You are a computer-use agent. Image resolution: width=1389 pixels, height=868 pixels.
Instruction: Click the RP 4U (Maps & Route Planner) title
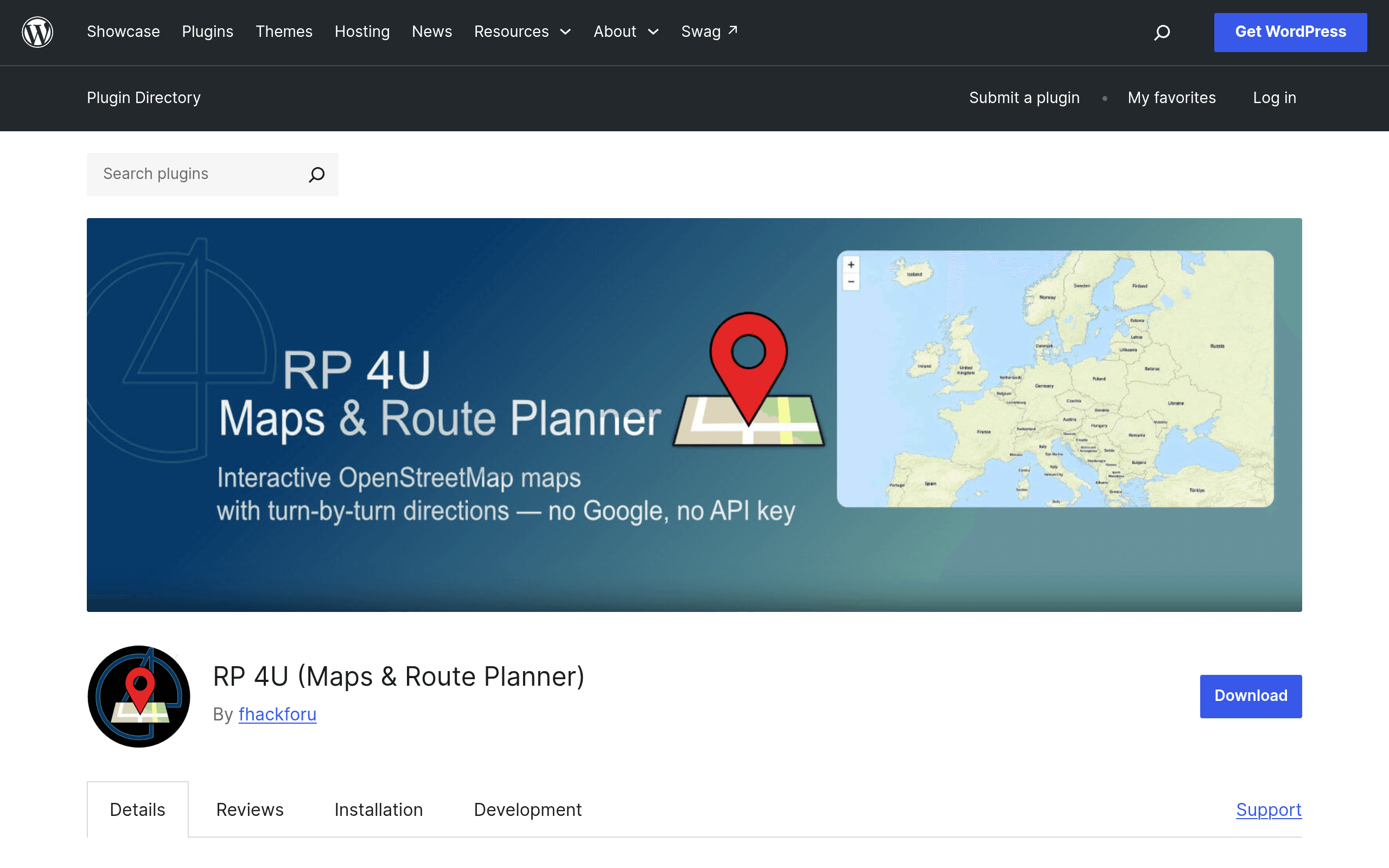point(398,676)
